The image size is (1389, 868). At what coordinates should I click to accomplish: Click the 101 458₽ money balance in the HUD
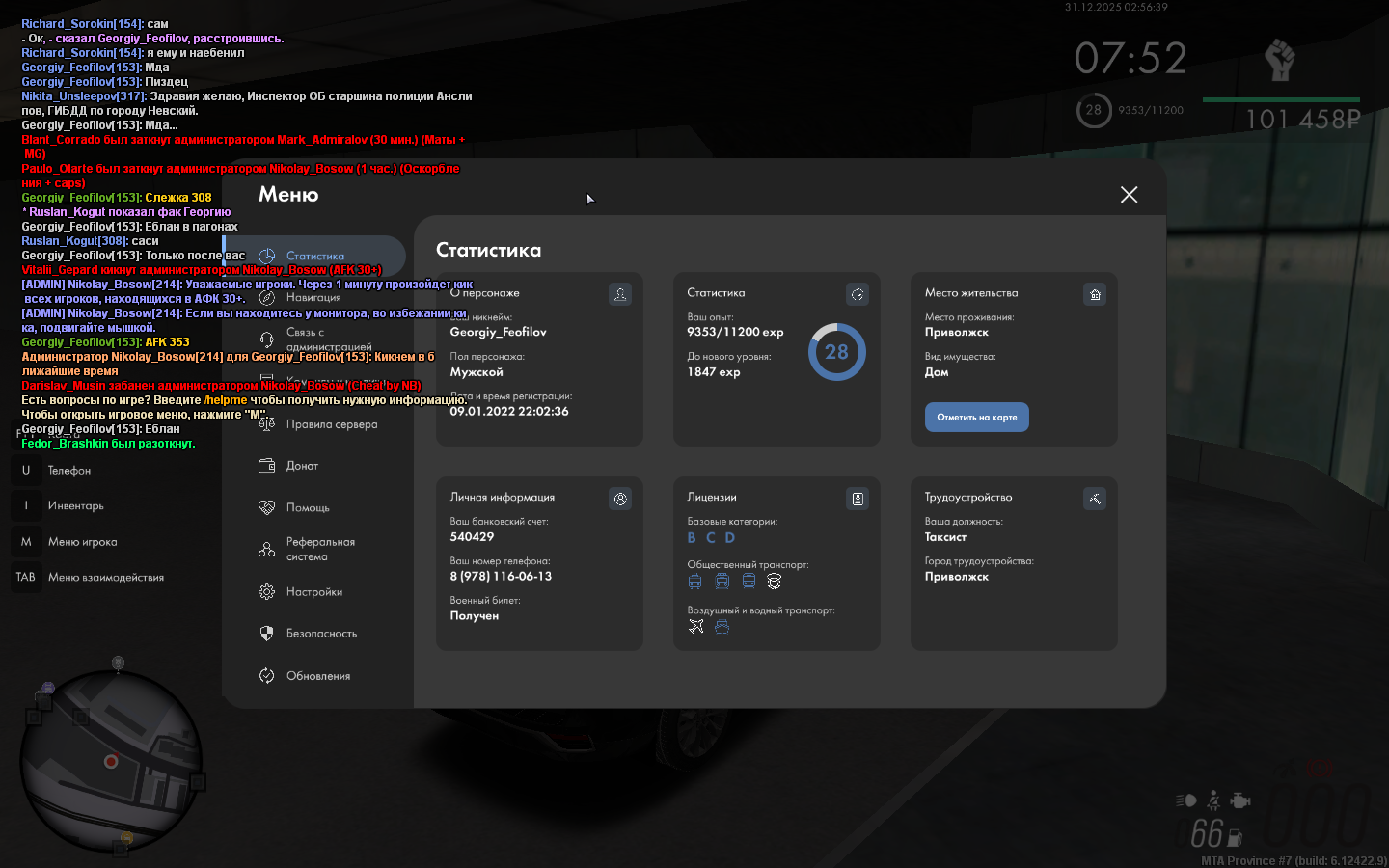click(x=1303, y=120)
